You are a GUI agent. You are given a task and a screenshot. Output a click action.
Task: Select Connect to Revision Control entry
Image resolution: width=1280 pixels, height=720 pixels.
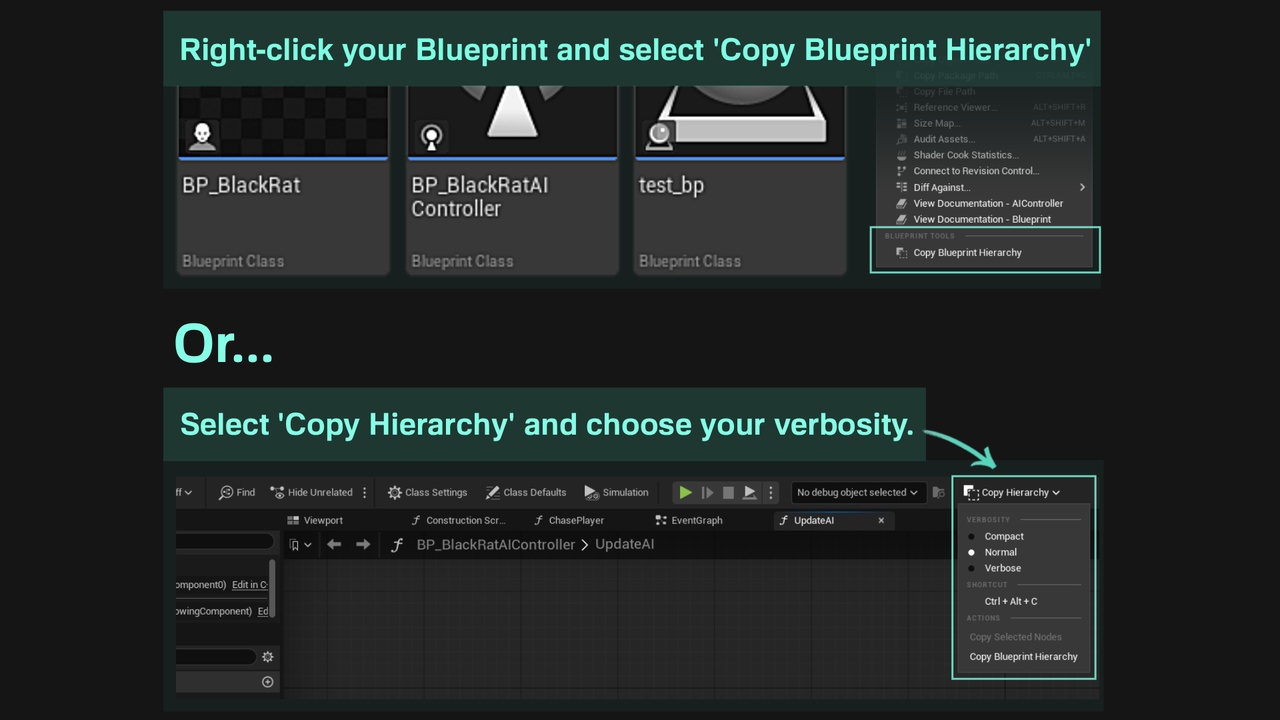coord(975,171)
